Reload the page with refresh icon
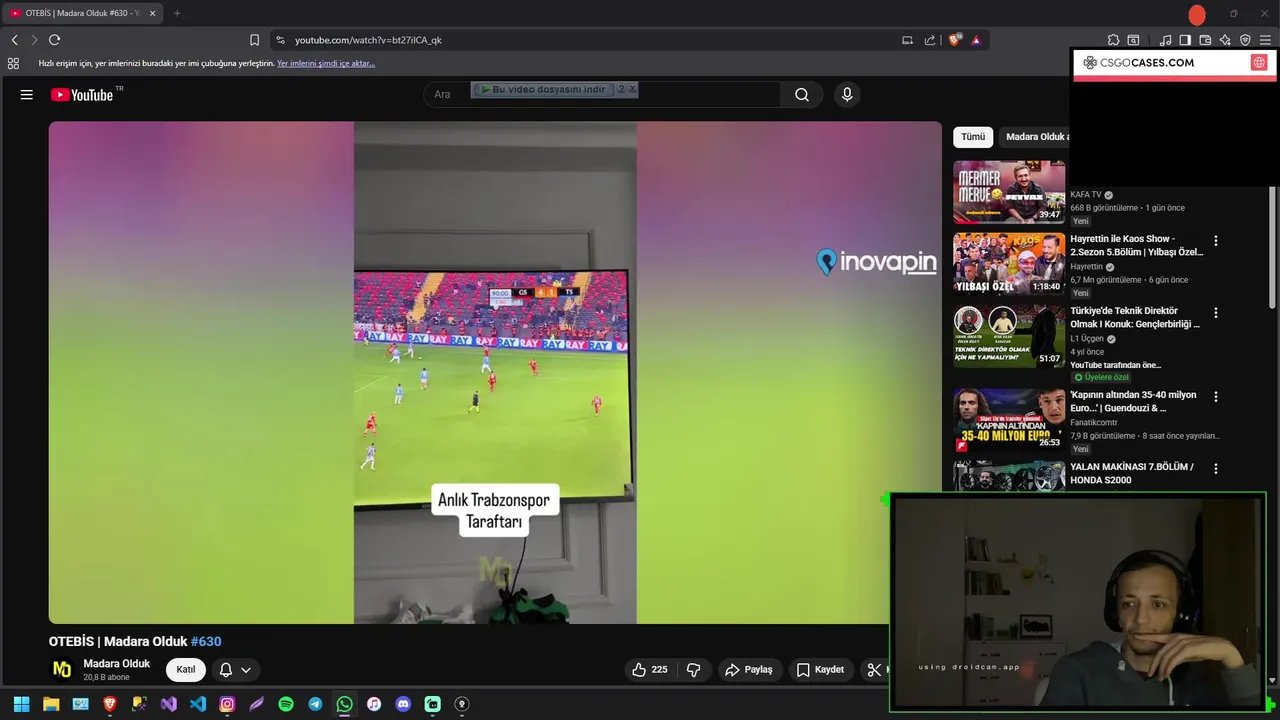 tap(54, 40)
